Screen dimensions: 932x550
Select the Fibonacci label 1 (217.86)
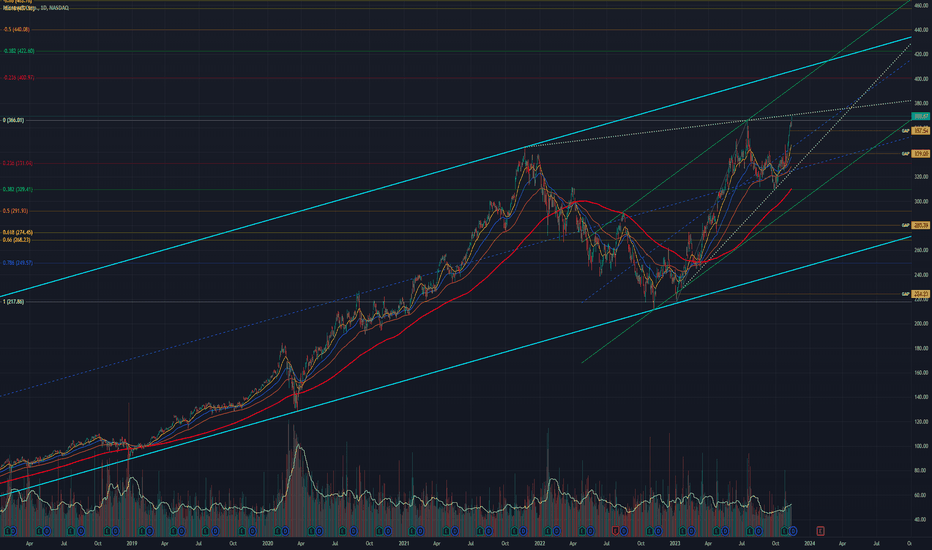[13, 302]
